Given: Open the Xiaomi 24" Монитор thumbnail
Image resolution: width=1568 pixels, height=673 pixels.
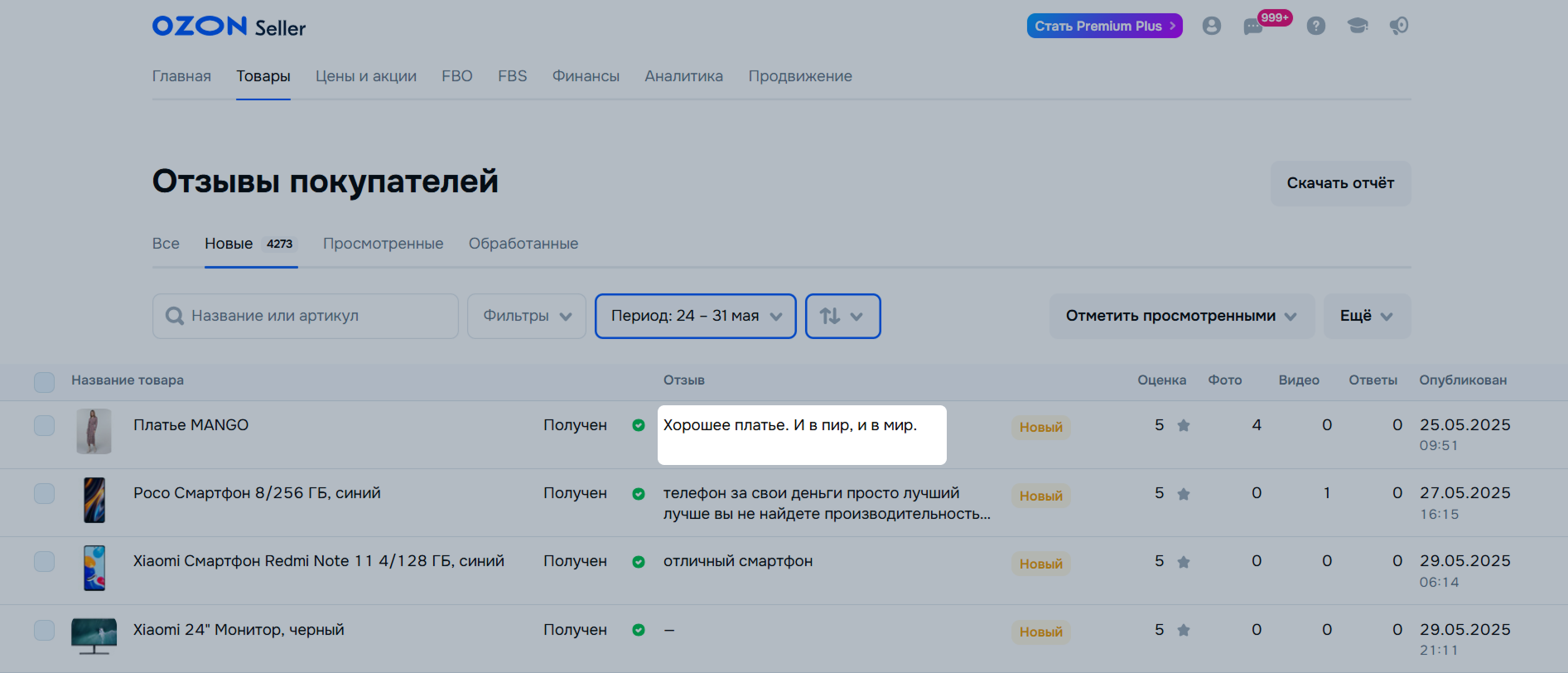Looking at the screenshot, I should pos(94,636).
